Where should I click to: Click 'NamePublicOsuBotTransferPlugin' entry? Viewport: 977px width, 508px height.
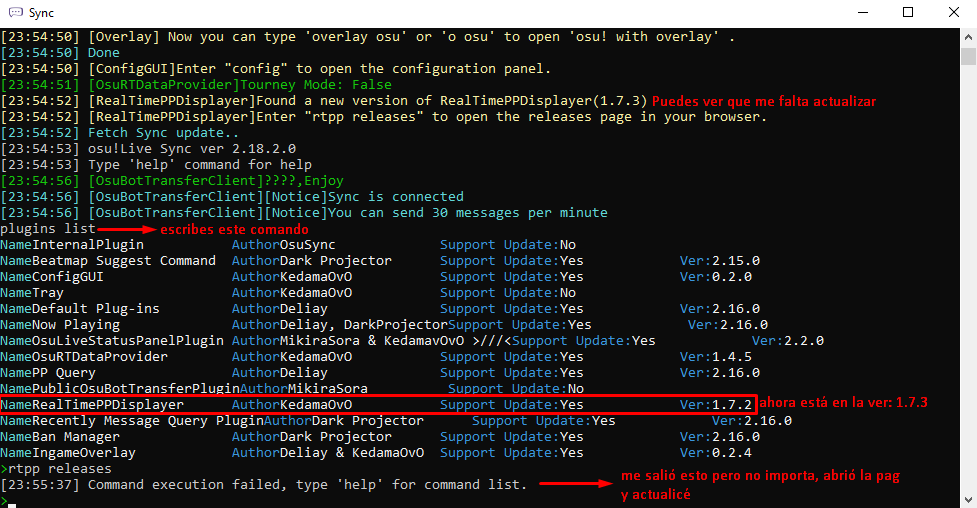pos(120,389)
